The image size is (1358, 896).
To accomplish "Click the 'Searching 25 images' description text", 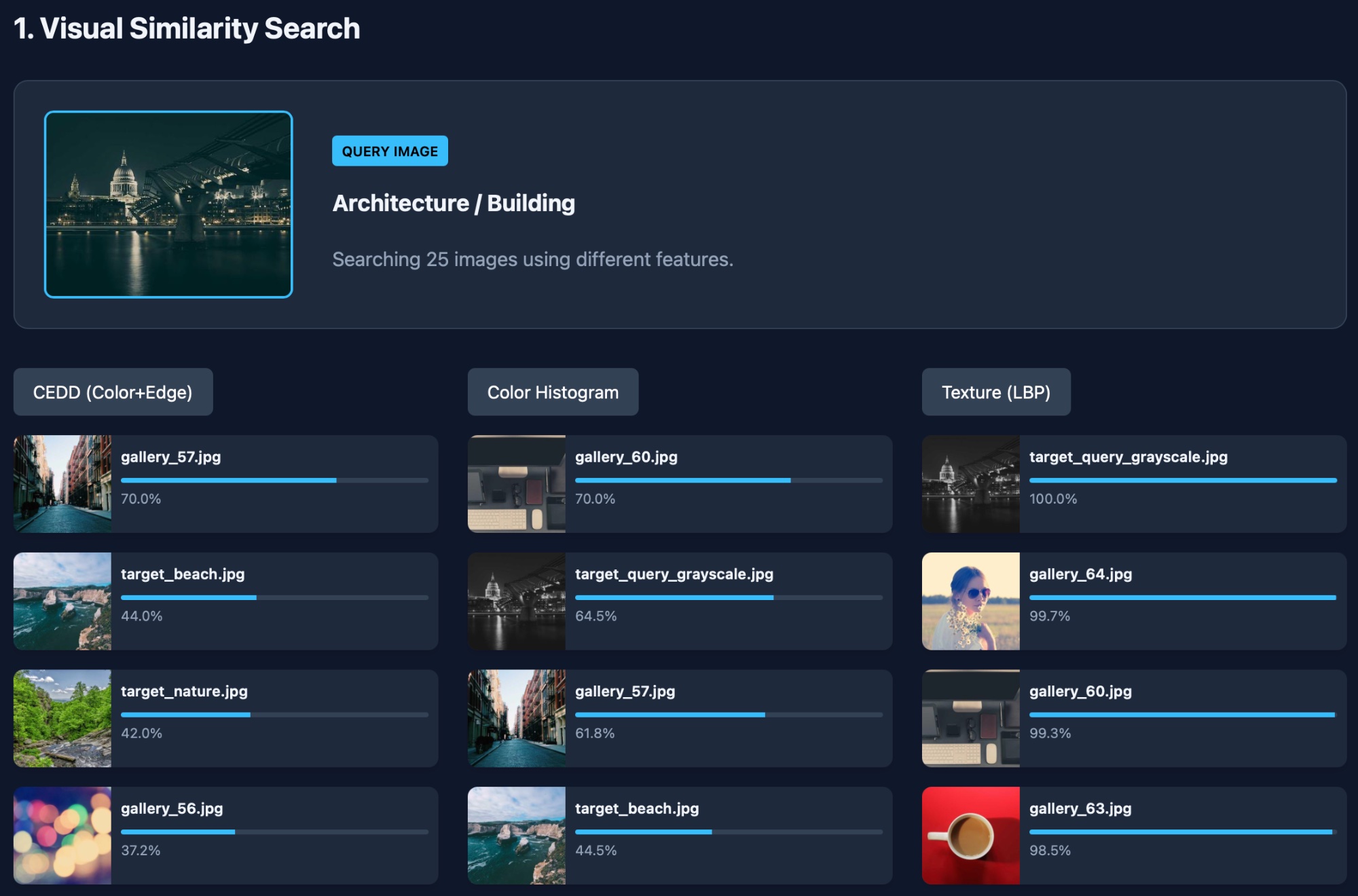I will click(532, 259).
